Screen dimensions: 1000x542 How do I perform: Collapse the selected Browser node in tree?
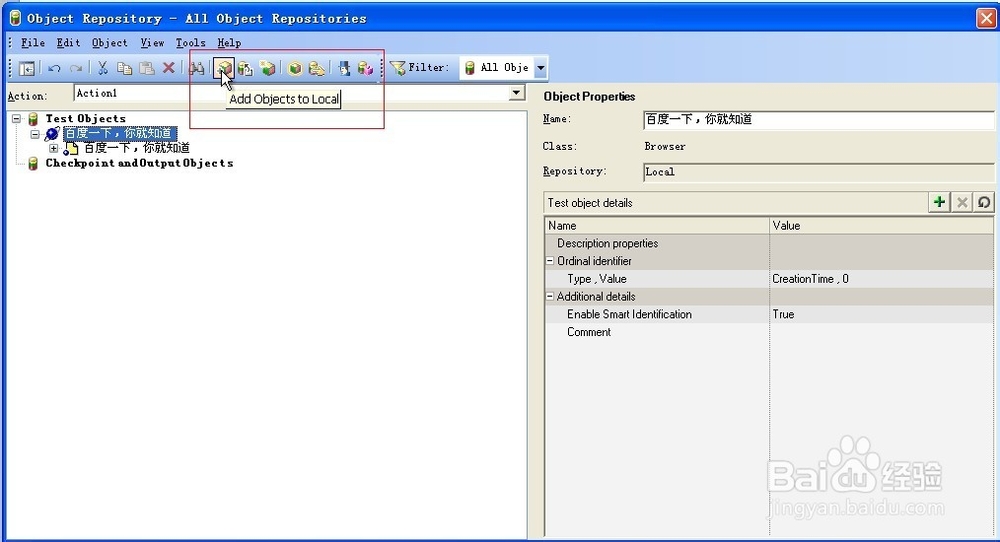pos(35,134)
